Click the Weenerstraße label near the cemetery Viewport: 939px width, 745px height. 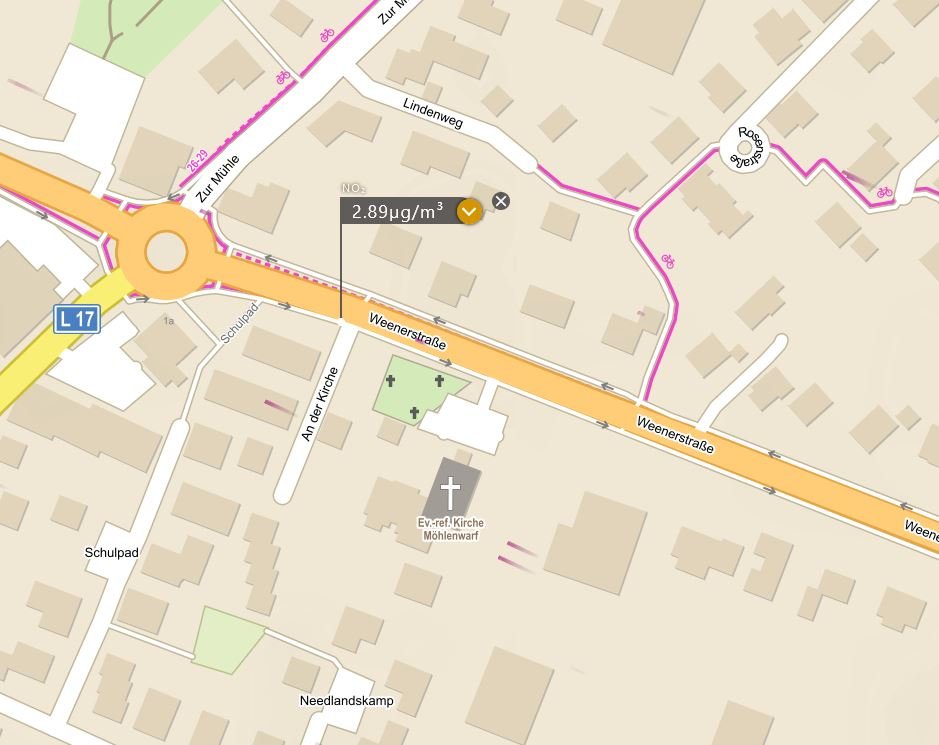pyautogui.click(x=408, y=331)
